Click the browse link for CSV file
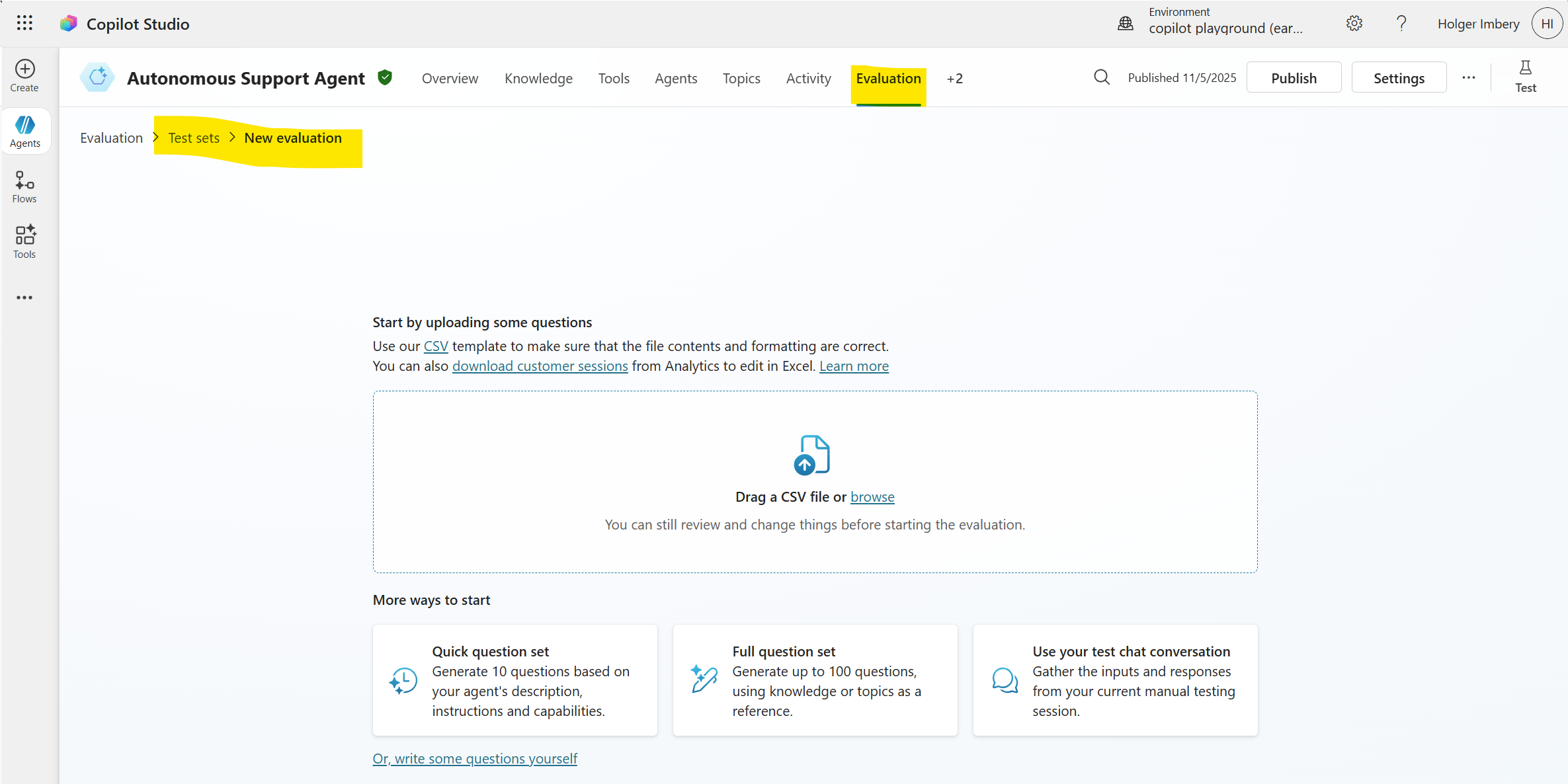1568x784 pixels. pyautogui.click(x=872, y=496)
